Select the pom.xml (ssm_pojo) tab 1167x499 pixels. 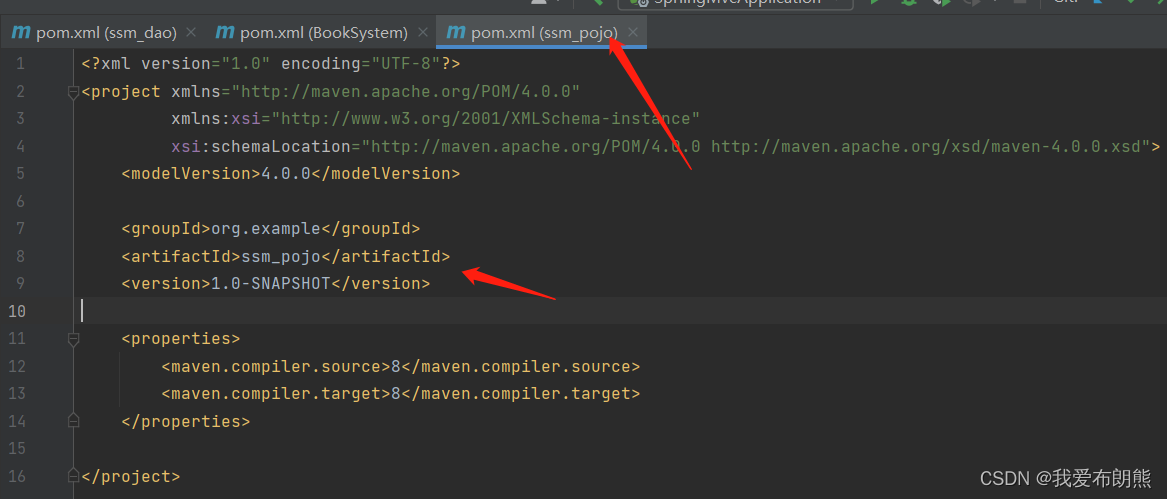(543, 33)
